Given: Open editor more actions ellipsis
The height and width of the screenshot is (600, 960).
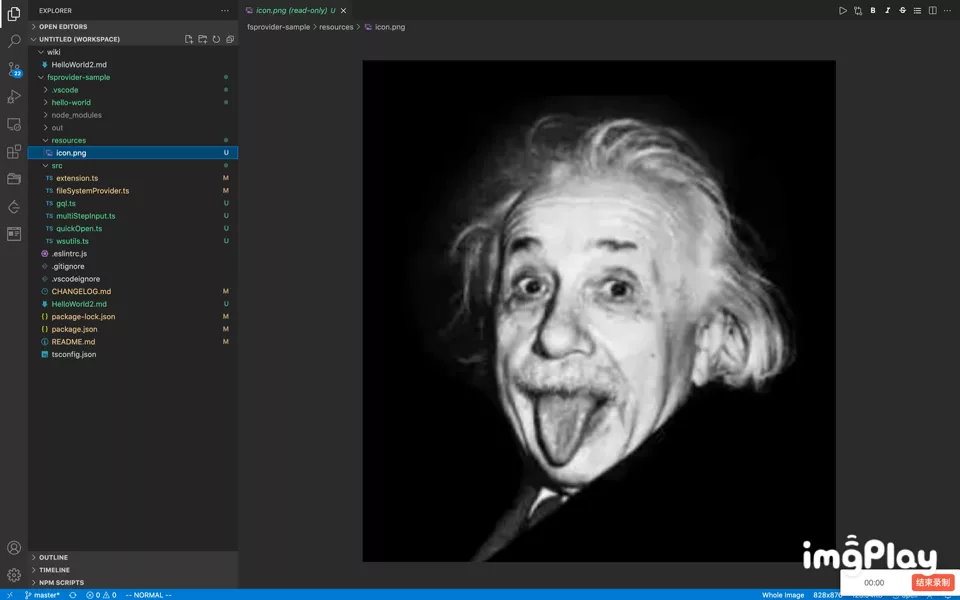Looking at the screenshot, I should tap(947, 10).
